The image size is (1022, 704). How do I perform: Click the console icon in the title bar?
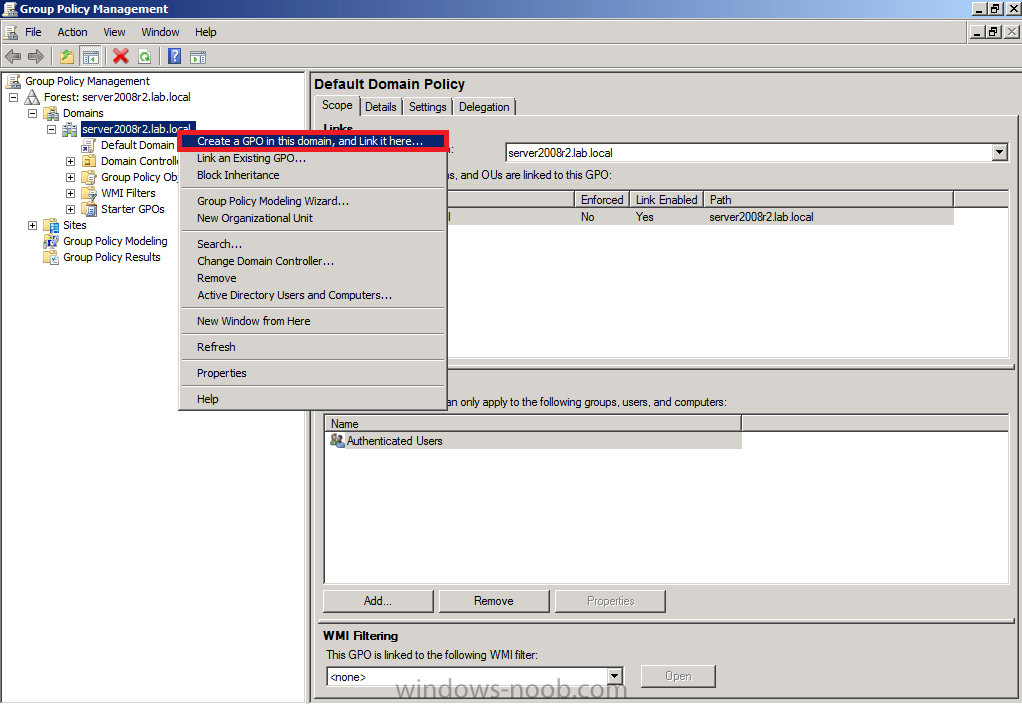(x=10, y=8)
